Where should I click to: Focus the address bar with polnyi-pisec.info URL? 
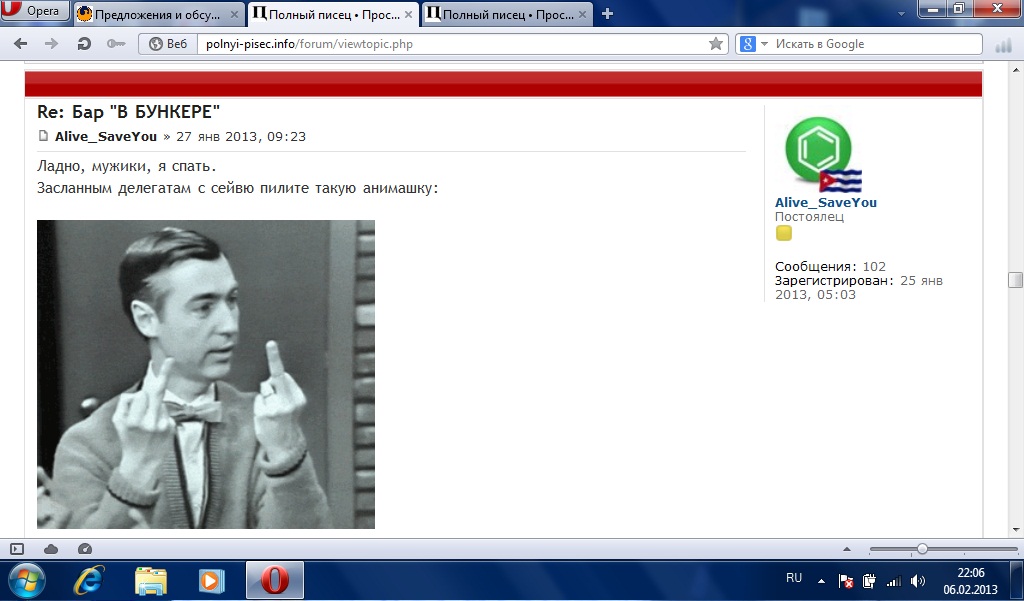tap(453, 44)
